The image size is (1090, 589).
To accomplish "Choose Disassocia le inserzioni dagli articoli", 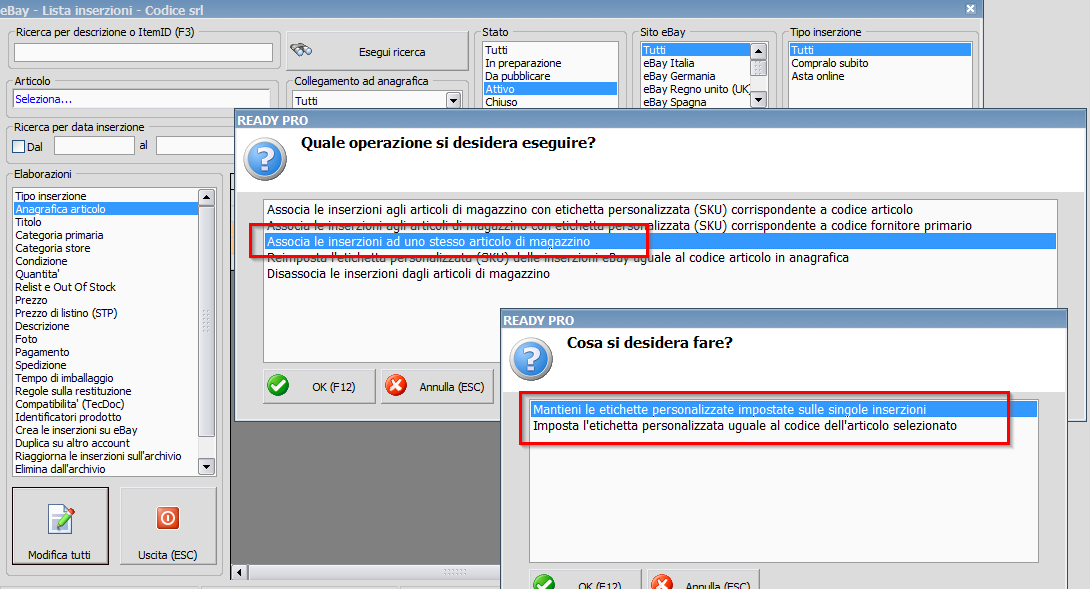I will (x=660, y=273).
